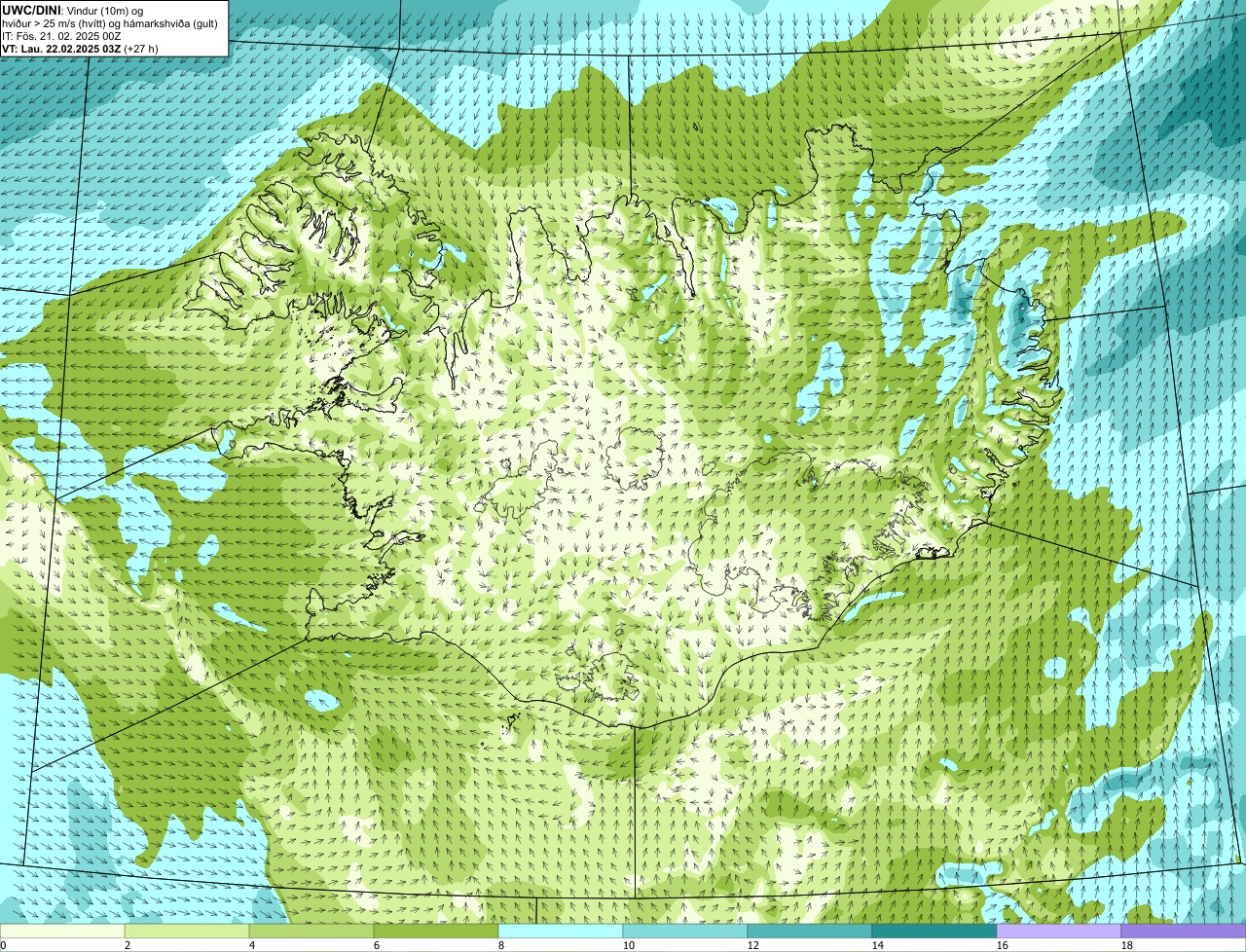Image resolution: width=1246 pixels, height=952 pixels.
Task: Click the 10–12 m/s light teal legend swatch
Action: pos(686,932)
